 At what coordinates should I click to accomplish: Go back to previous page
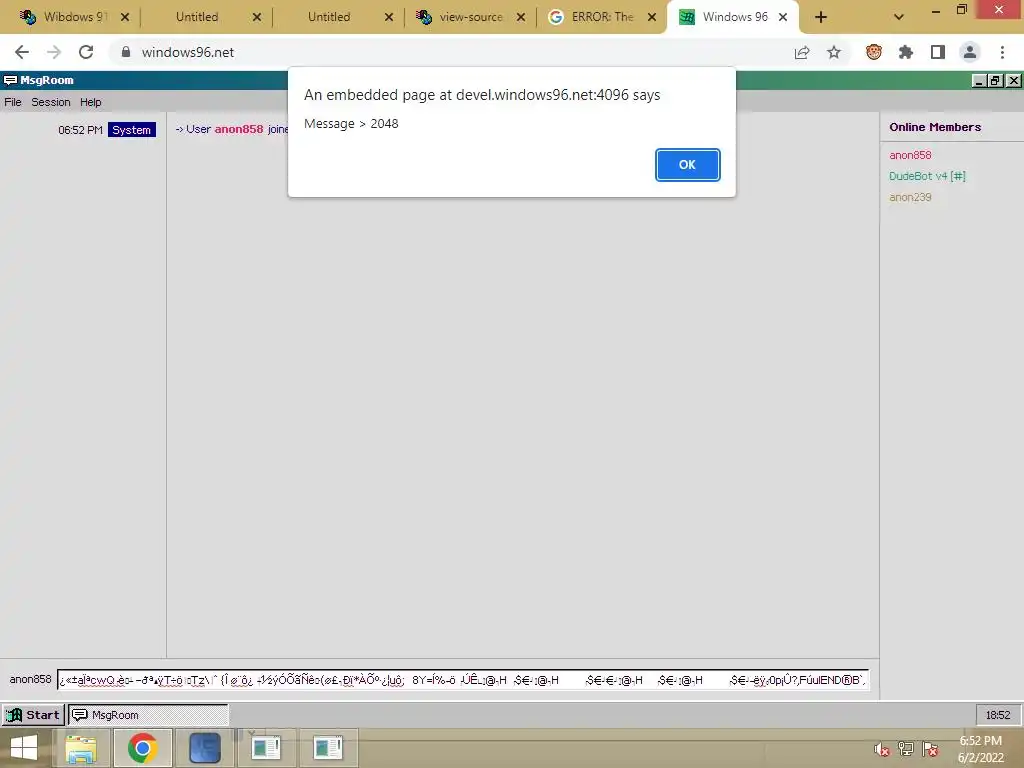[22, 52]
